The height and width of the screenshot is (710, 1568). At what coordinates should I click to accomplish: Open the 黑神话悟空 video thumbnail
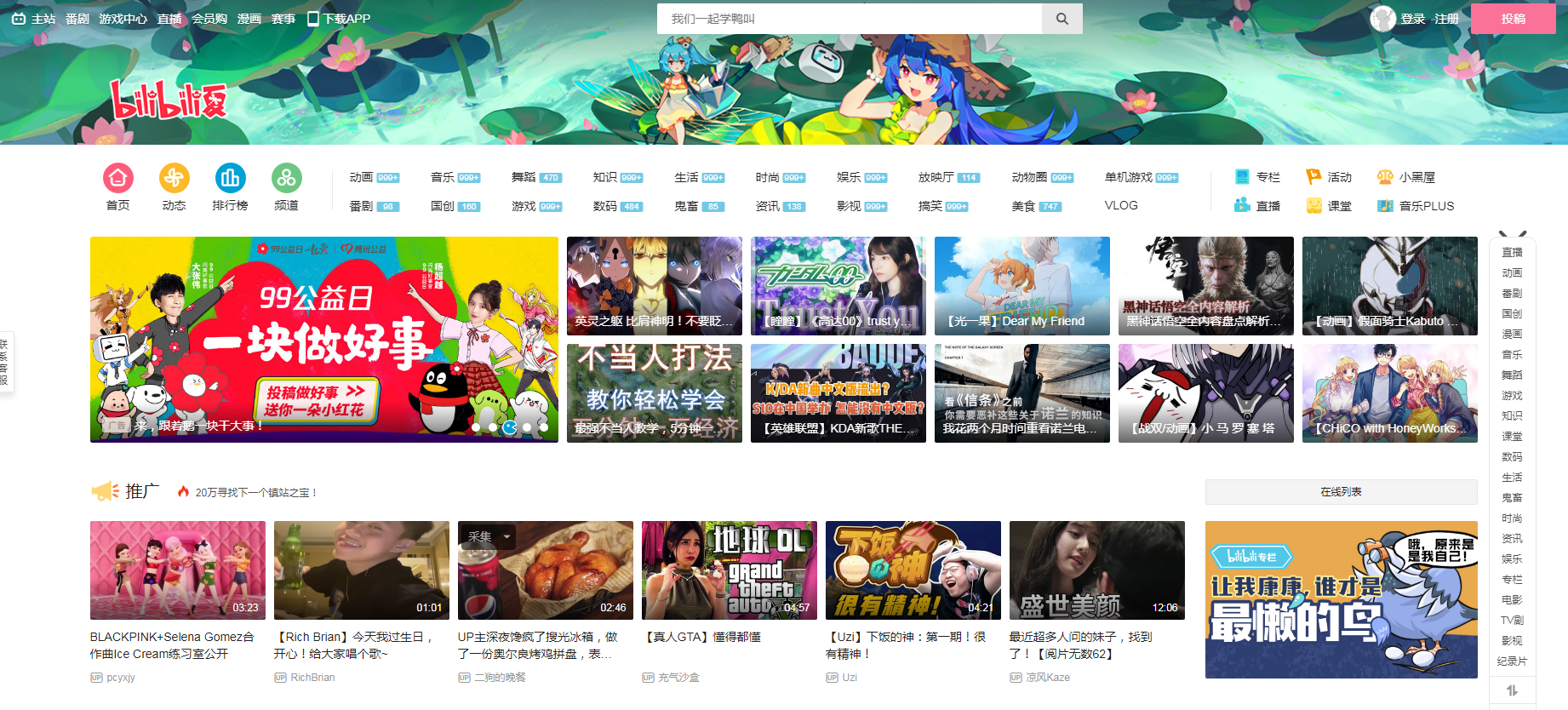[1206, 286]
